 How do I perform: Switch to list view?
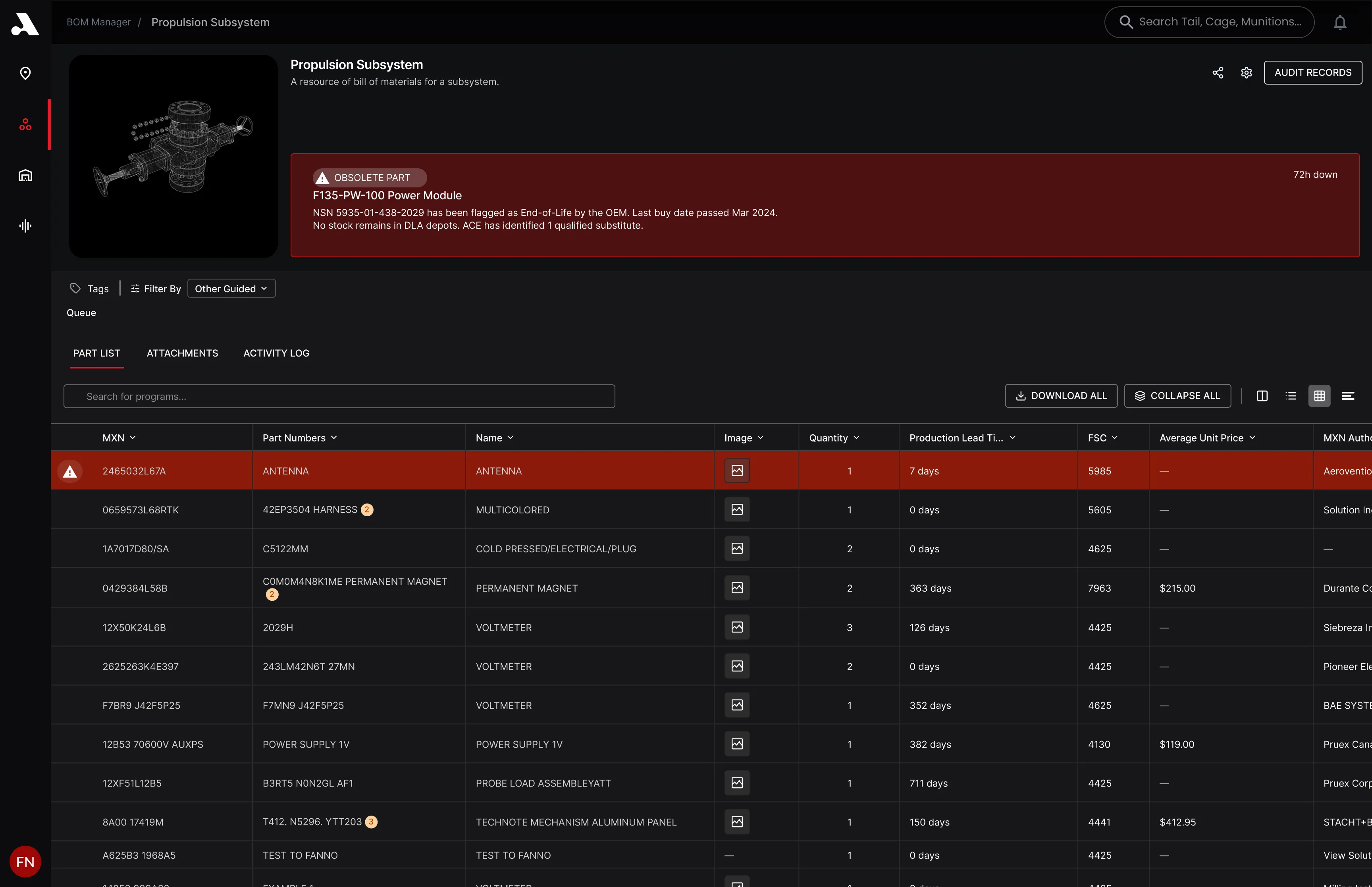coord(1291,396)
